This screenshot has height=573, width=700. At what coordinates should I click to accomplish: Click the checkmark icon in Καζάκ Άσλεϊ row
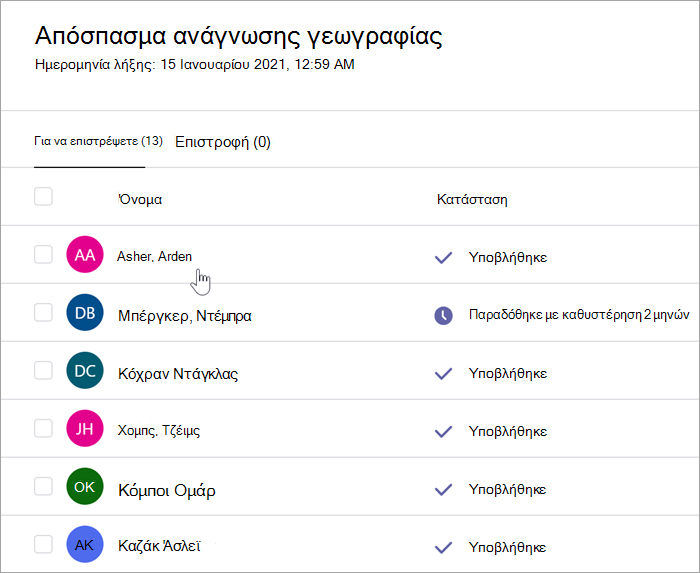(x=443, y=548)
